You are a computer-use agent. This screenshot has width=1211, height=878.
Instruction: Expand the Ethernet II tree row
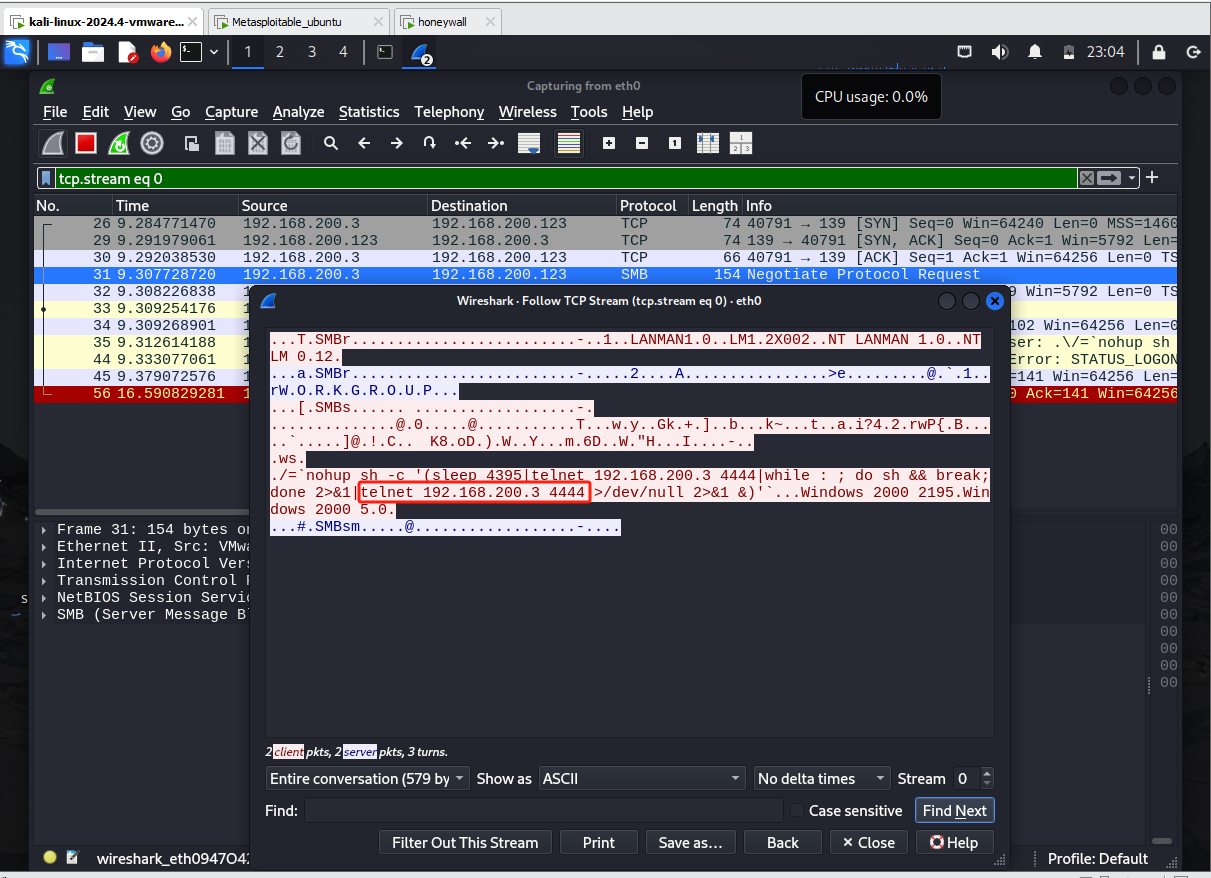coord(44,547)
